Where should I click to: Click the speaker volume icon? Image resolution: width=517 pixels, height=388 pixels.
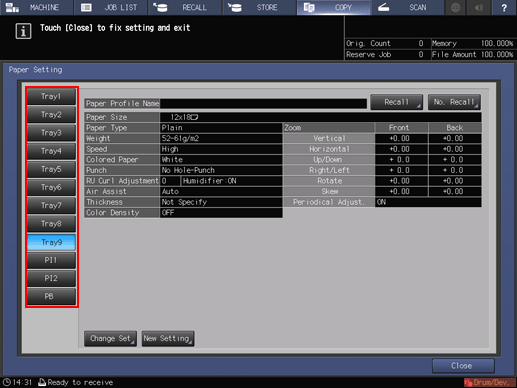pyautogui.click(x=479, y=7)
